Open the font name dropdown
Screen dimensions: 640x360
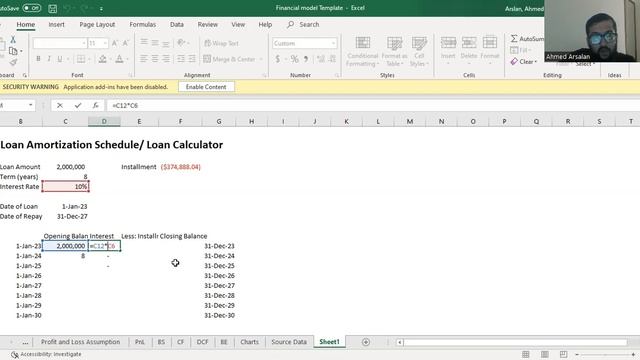[x=84, y=43]
